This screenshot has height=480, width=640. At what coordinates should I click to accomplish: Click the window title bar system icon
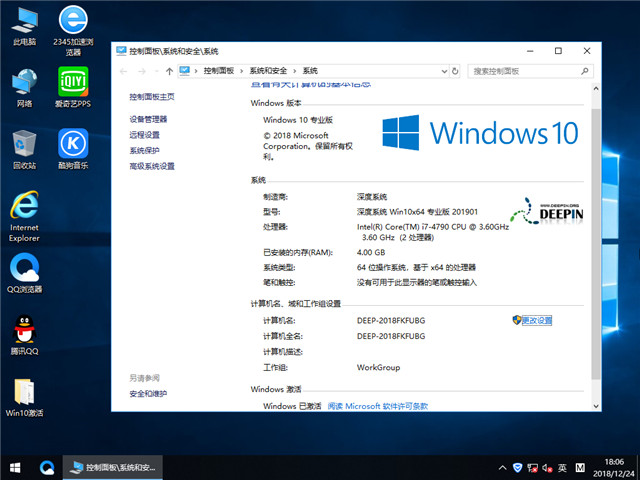click(121, 51)
